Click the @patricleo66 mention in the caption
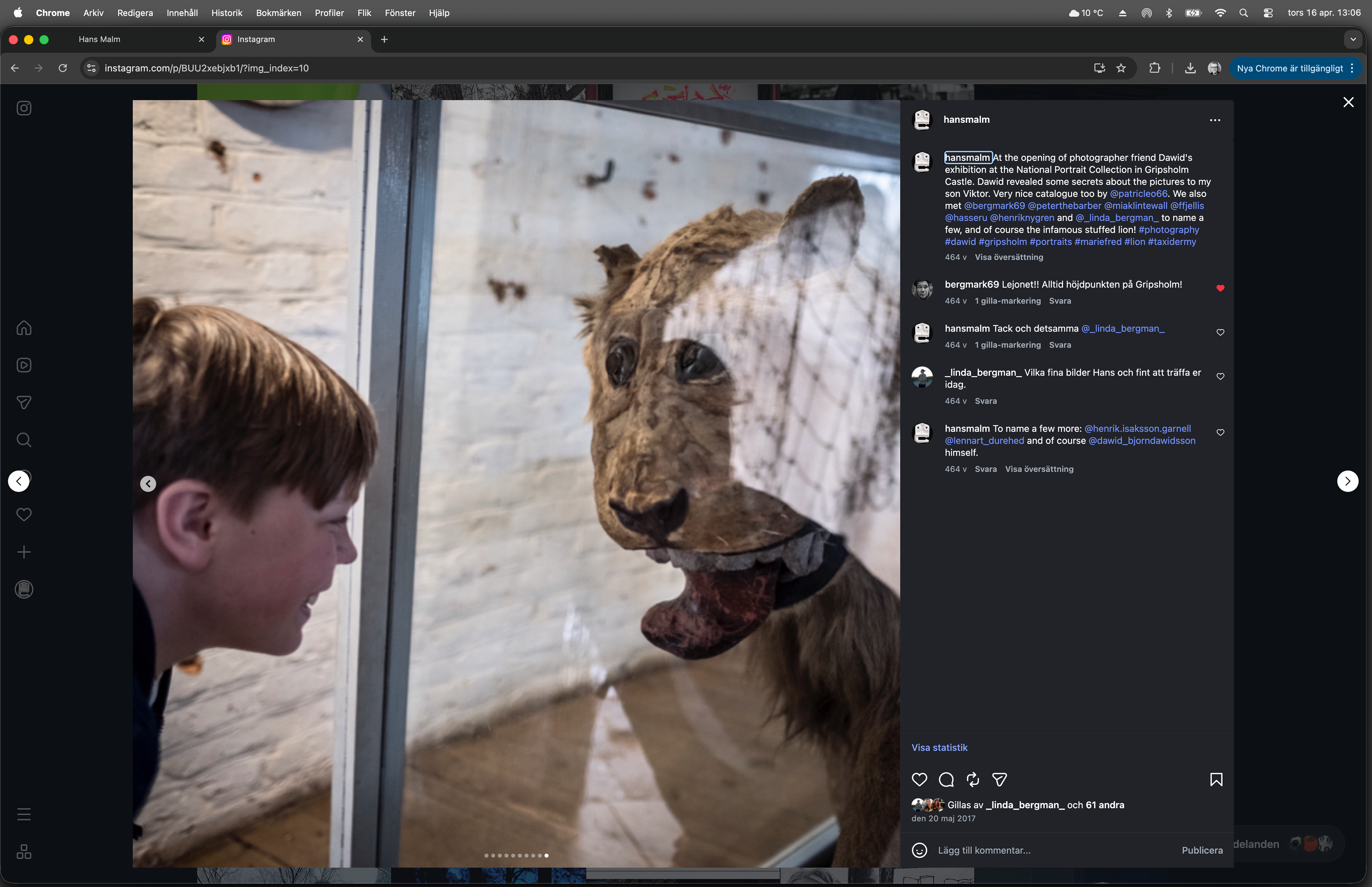The height and width of the screenshot is (887, 1372). [x=1138, y=194]
